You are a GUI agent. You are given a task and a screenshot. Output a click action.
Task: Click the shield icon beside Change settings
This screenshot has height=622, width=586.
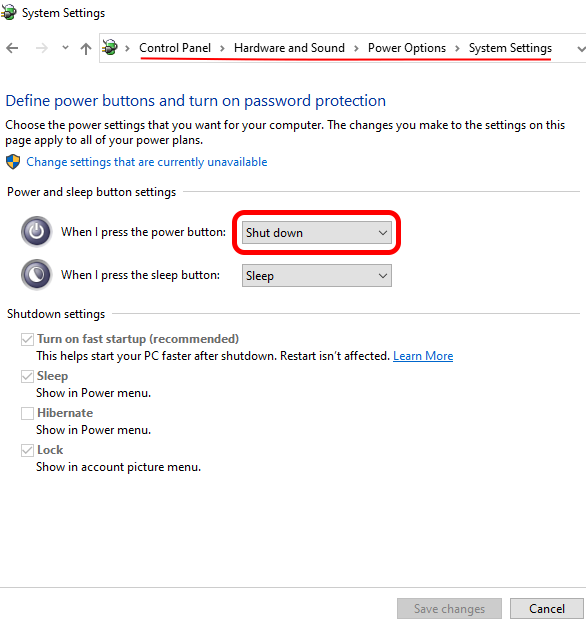13,162
